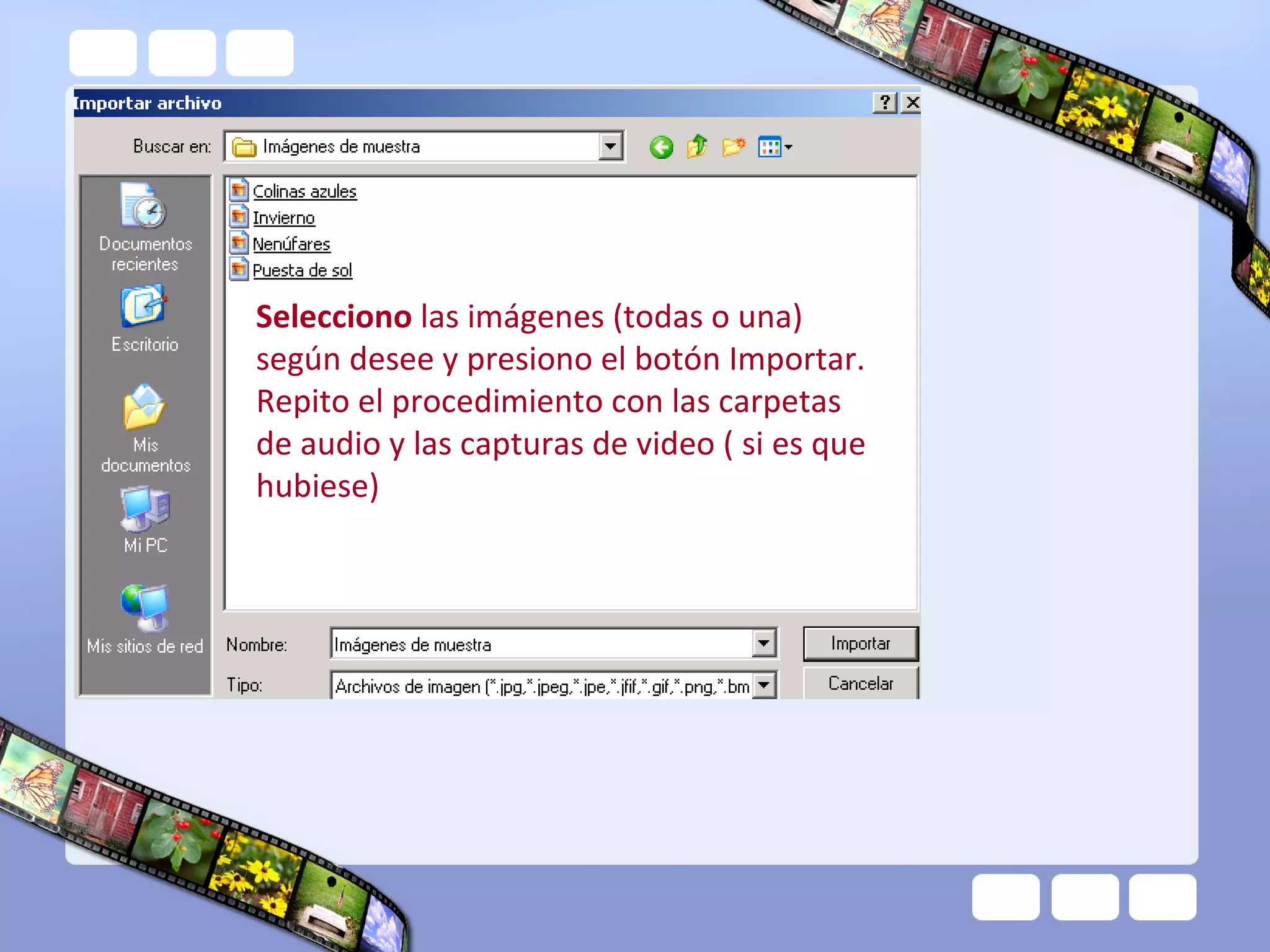Click the Puesta de sol file name
This screenshot has width=1270, height=952.
pos(303,270)
